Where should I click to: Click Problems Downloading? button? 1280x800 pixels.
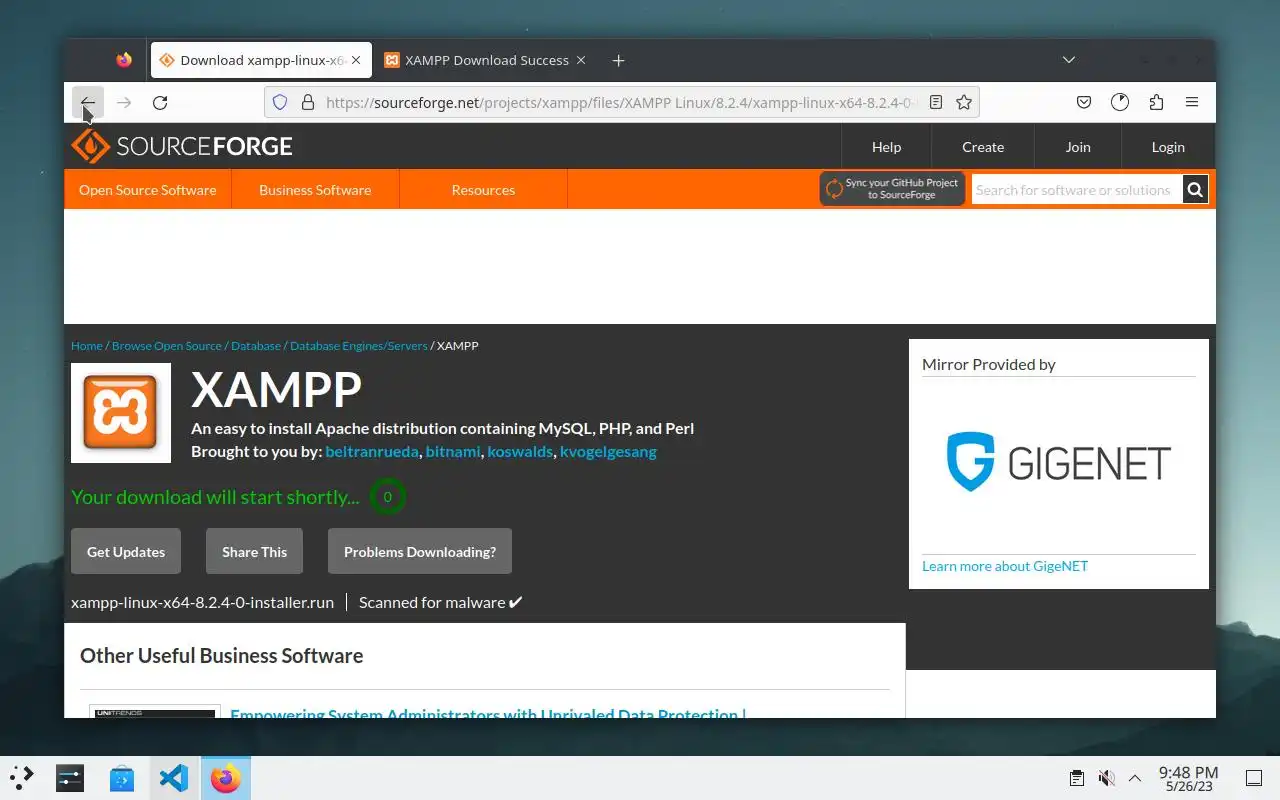pyautogui.click(x=420, y=551)
